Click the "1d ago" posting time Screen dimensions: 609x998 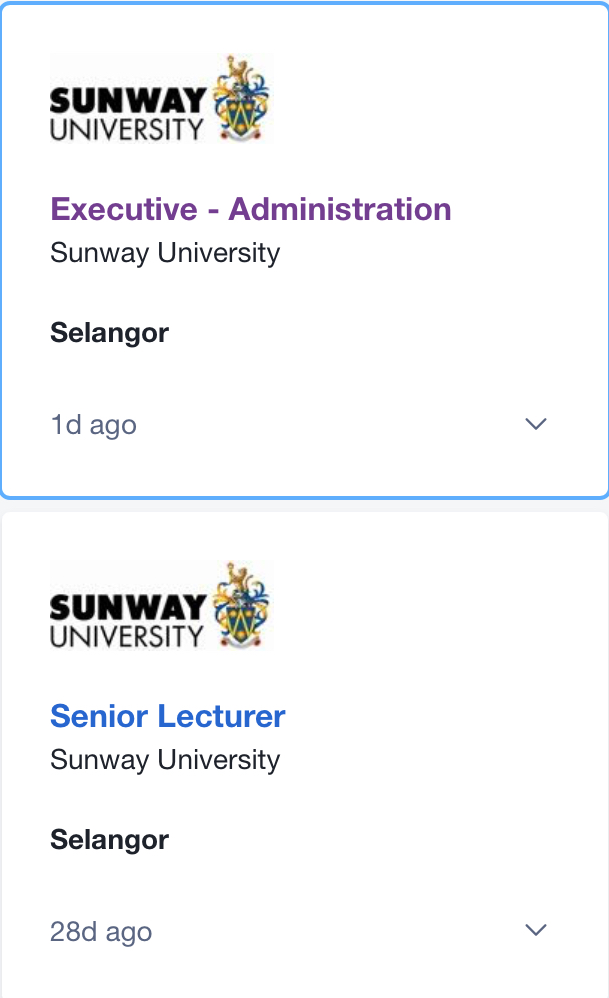[x=93, y=425]
